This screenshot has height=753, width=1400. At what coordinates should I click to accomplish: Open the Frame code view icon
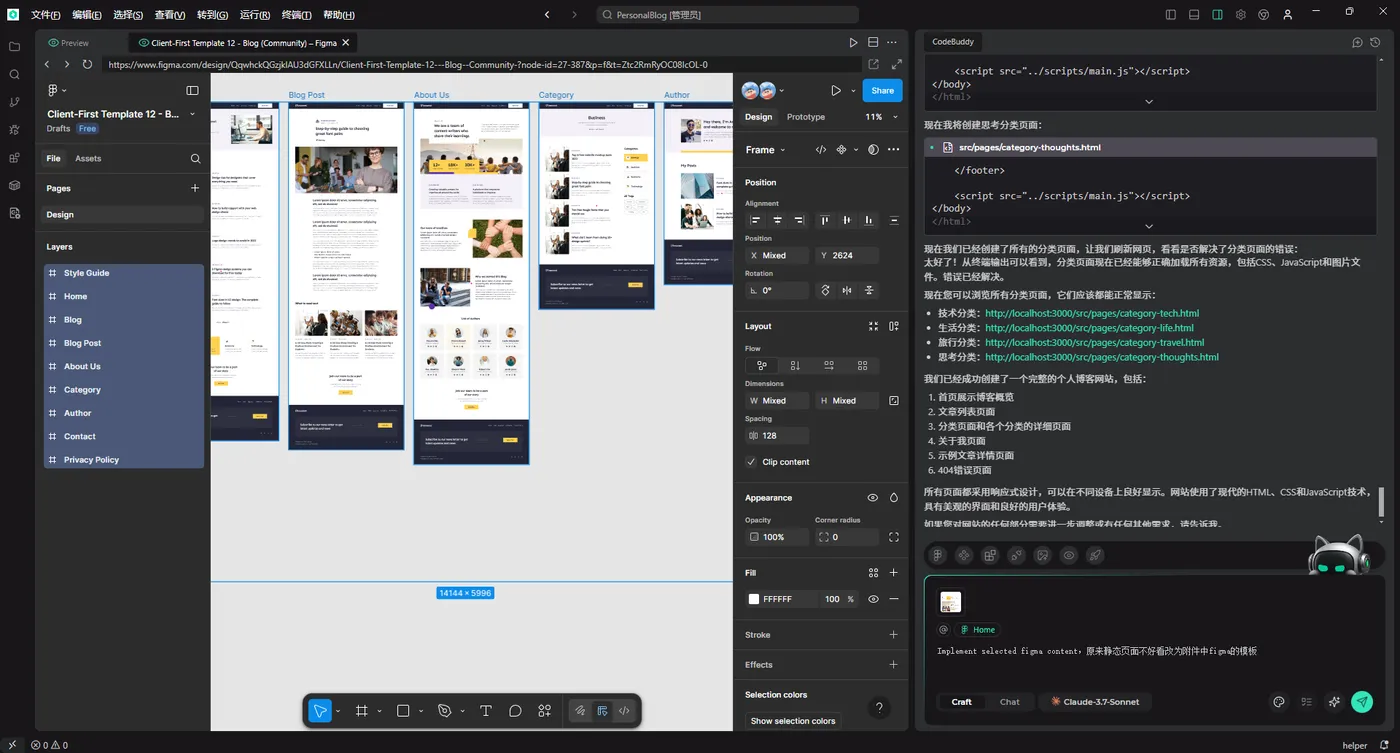pos(821,149)
